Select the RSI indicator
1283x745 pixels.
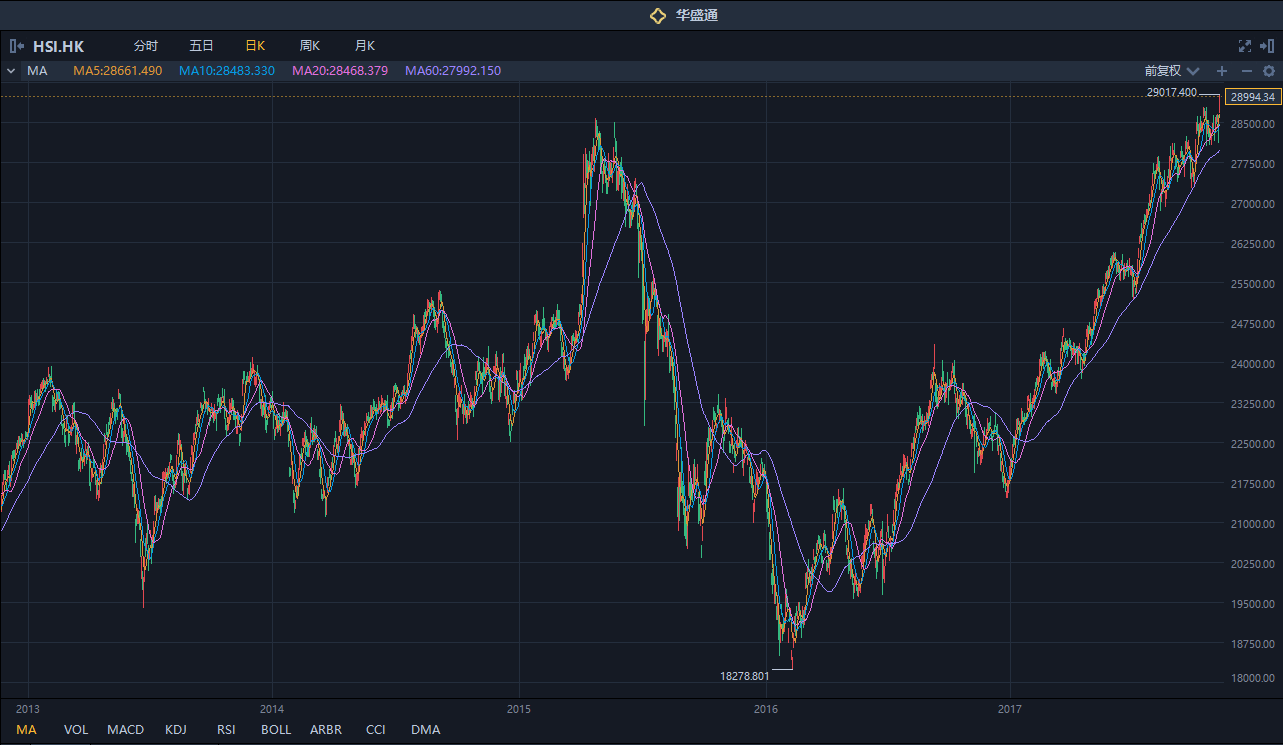(226, 730)
